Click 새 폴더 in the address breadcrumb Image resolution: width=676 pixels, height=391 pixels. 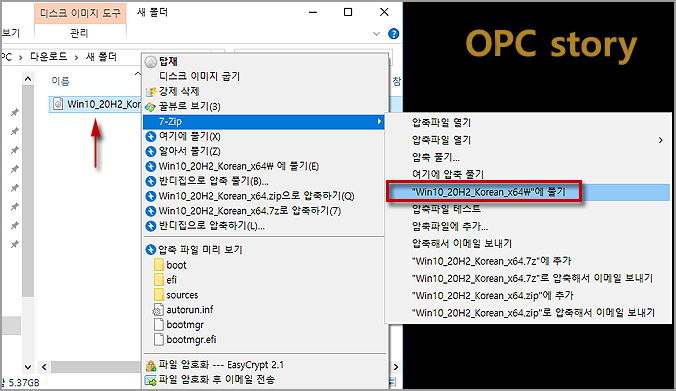(101, 57)
